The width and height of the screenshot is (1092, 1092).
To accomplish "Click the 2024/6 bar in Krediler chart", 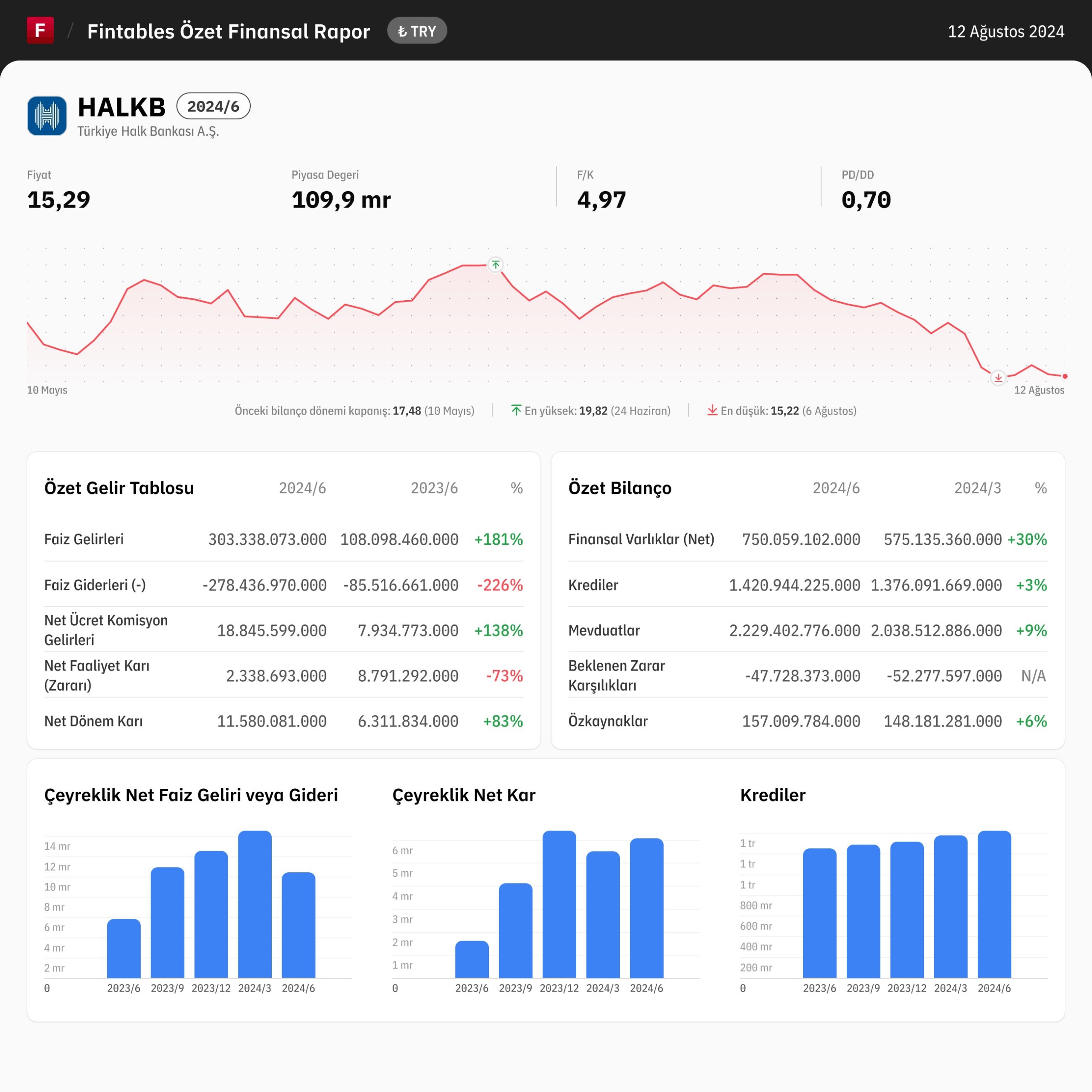I will [994, 904].
